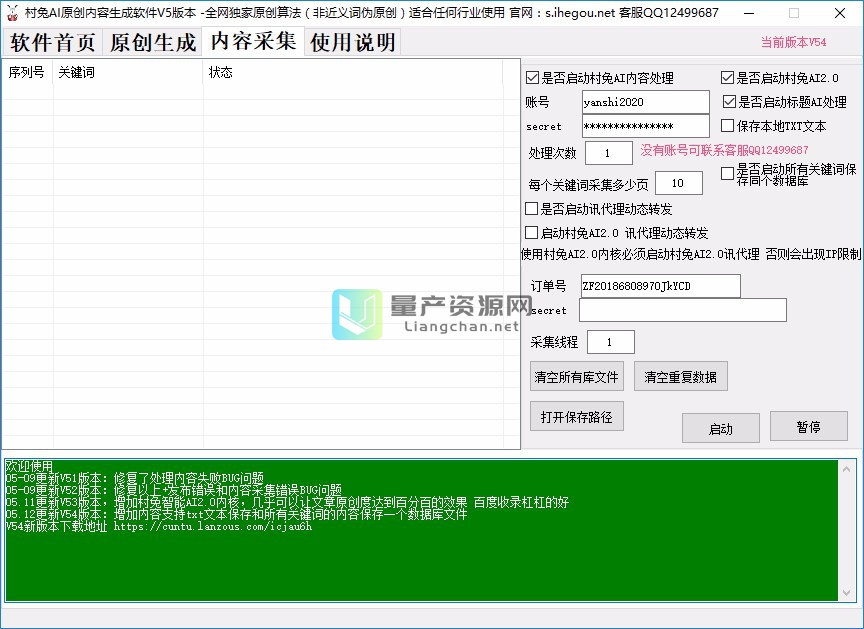Sort by 关键词 column header
Image resolution: width=864 pixels, height=629 pixels.
point(128,72)
